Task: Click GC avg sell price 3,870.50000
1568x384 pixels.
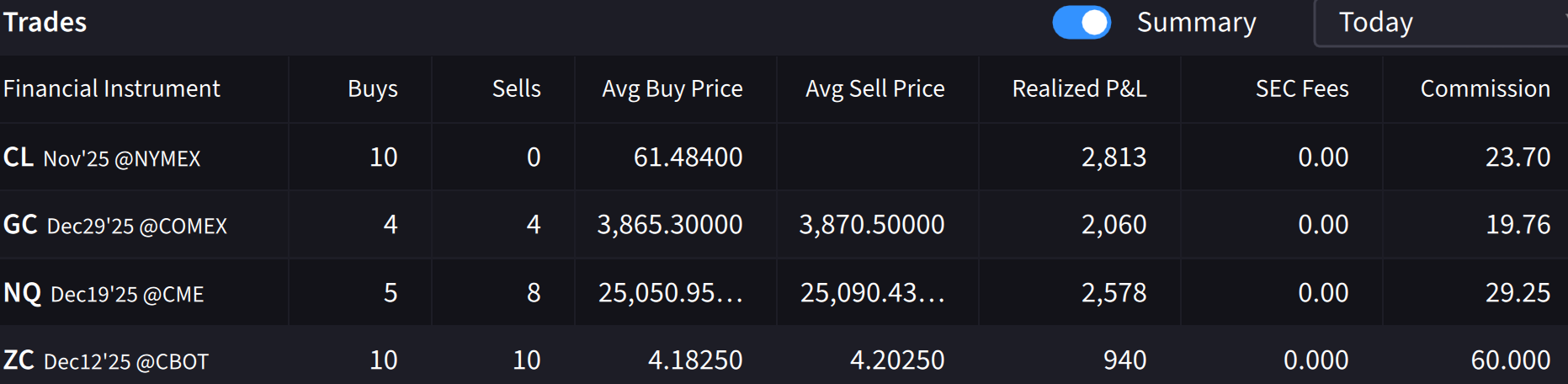Action: (x=871, y=225)
